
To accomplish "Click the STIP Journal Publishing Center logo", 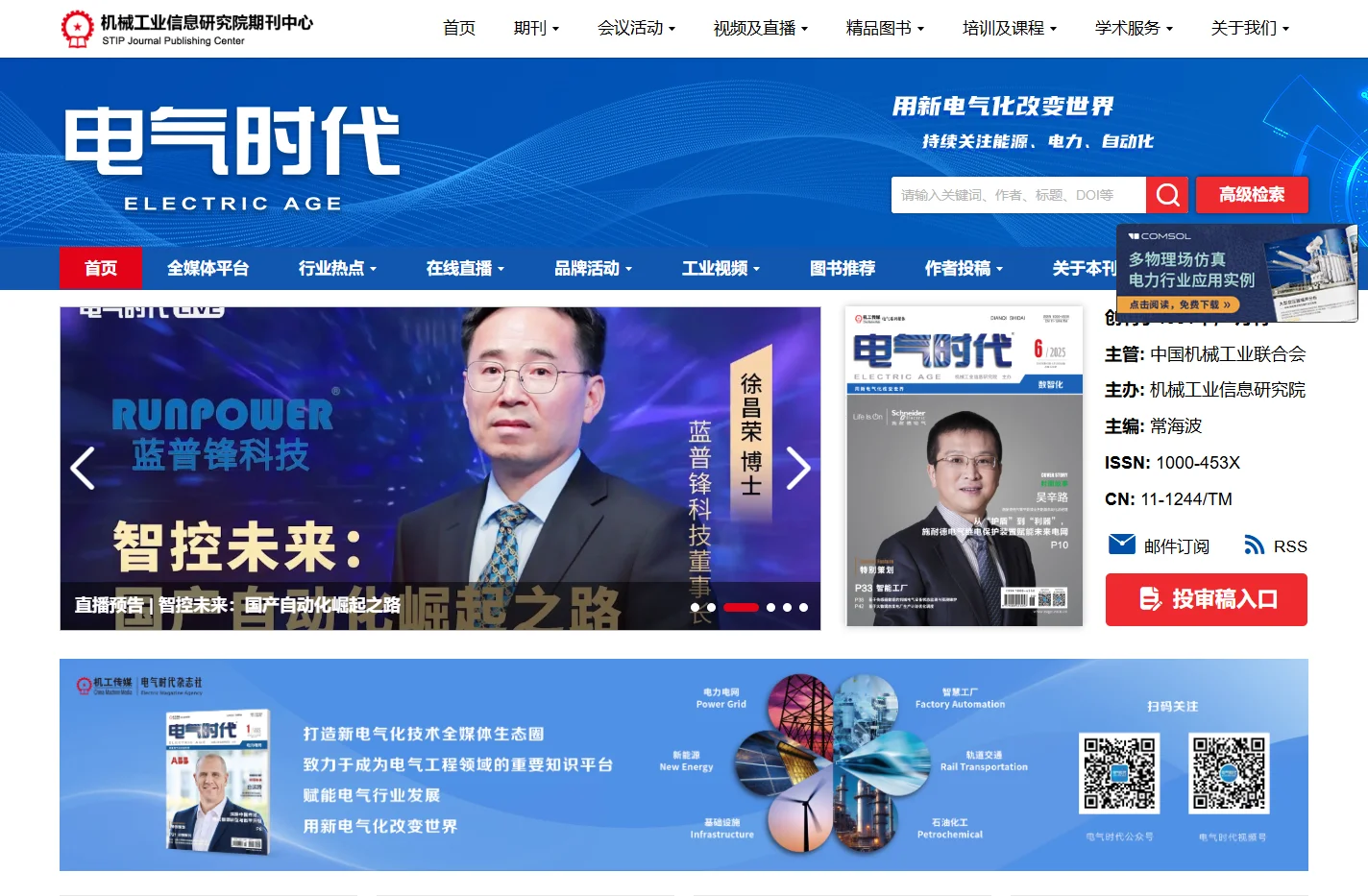I will point(186,29).
